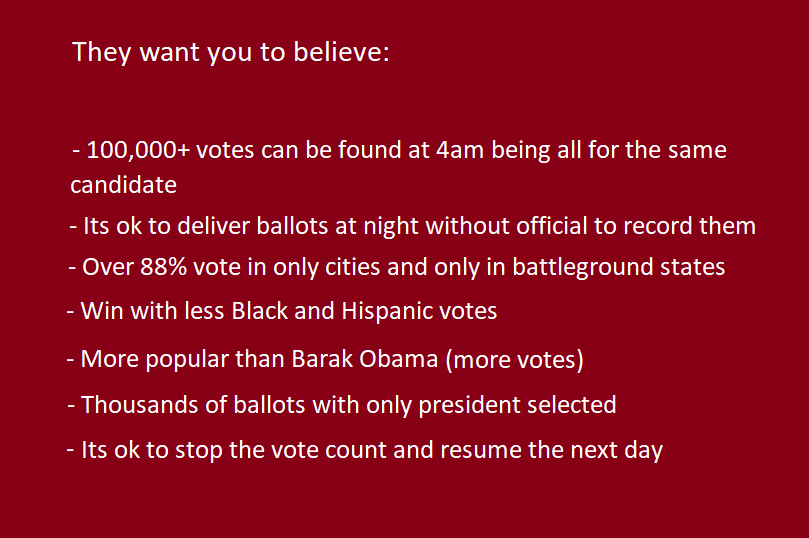Select the word "candidate" on the wrapped line
Screen dimensions: 809x538
coord(123,185)
